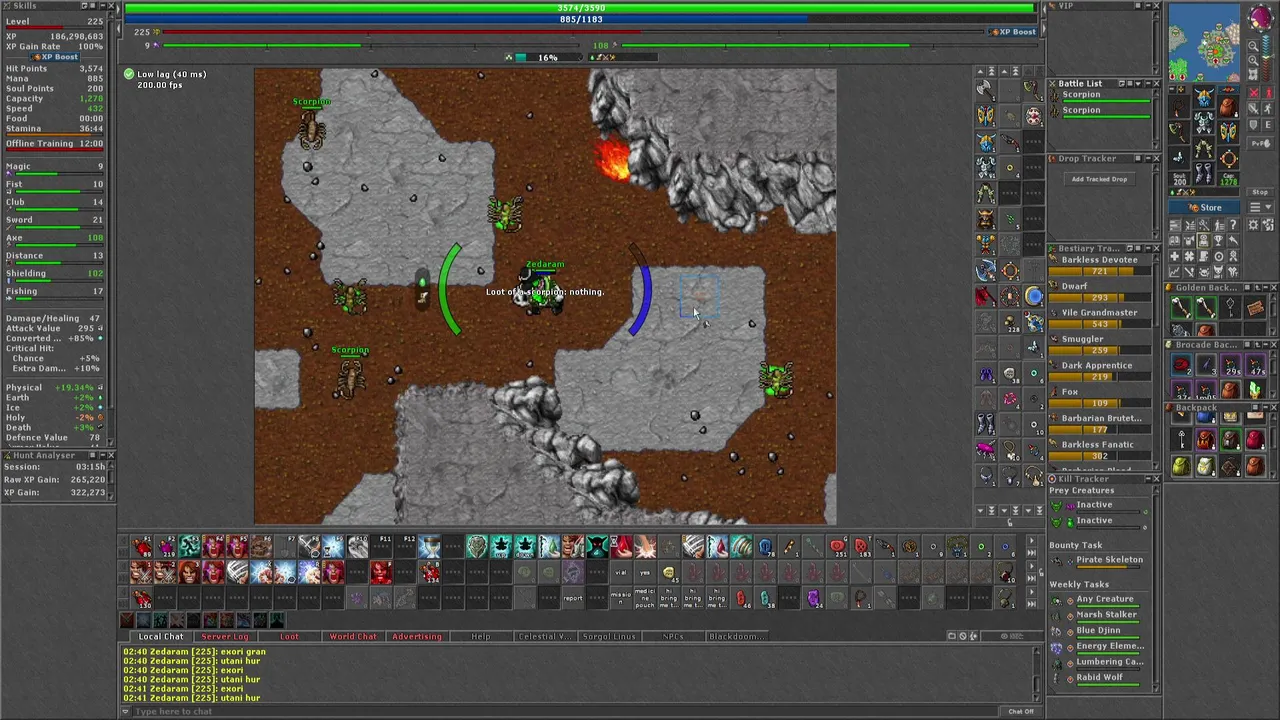Open the NPCs chat tab
1280x720 pixels.
673,636
